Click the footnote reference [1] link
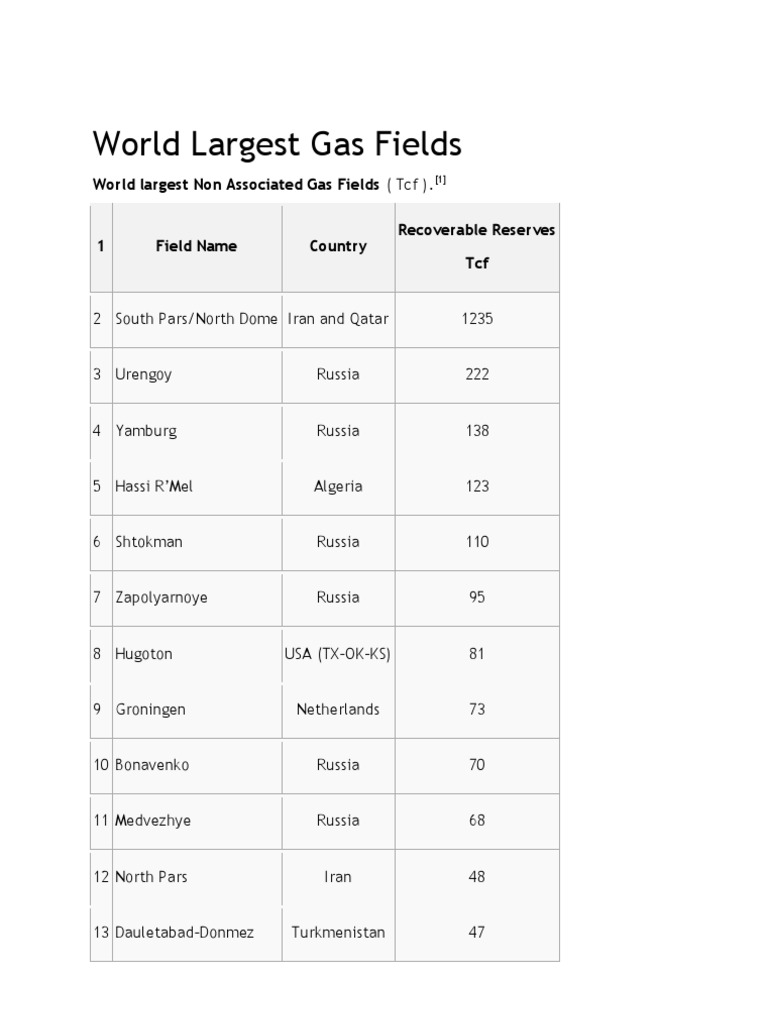The image size is (768, 1024). [x=439, y=181]
